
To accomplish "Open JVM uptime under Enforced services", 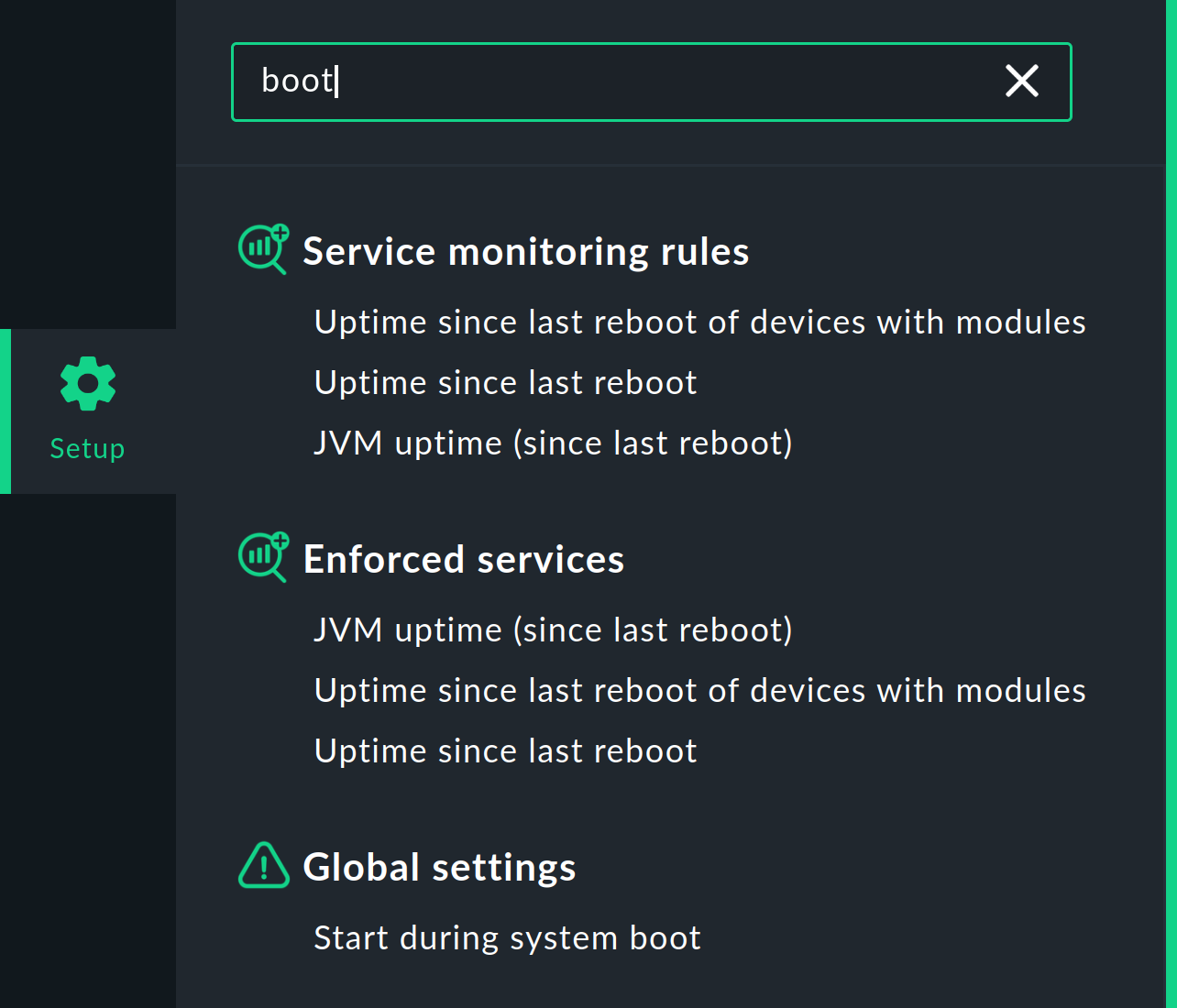I will point(553,630).
